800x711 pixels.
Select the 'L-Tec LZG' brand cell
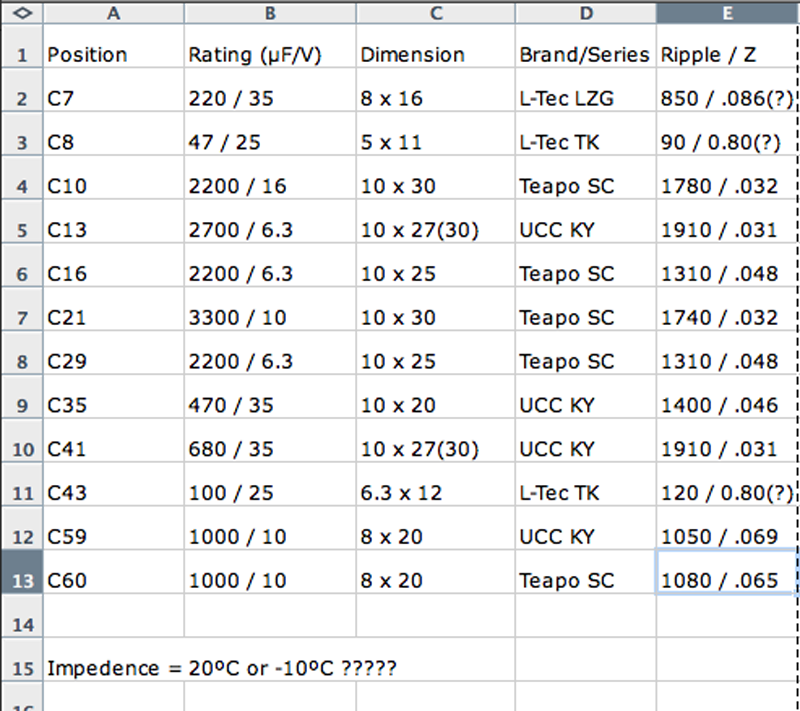tap(586, 98)
